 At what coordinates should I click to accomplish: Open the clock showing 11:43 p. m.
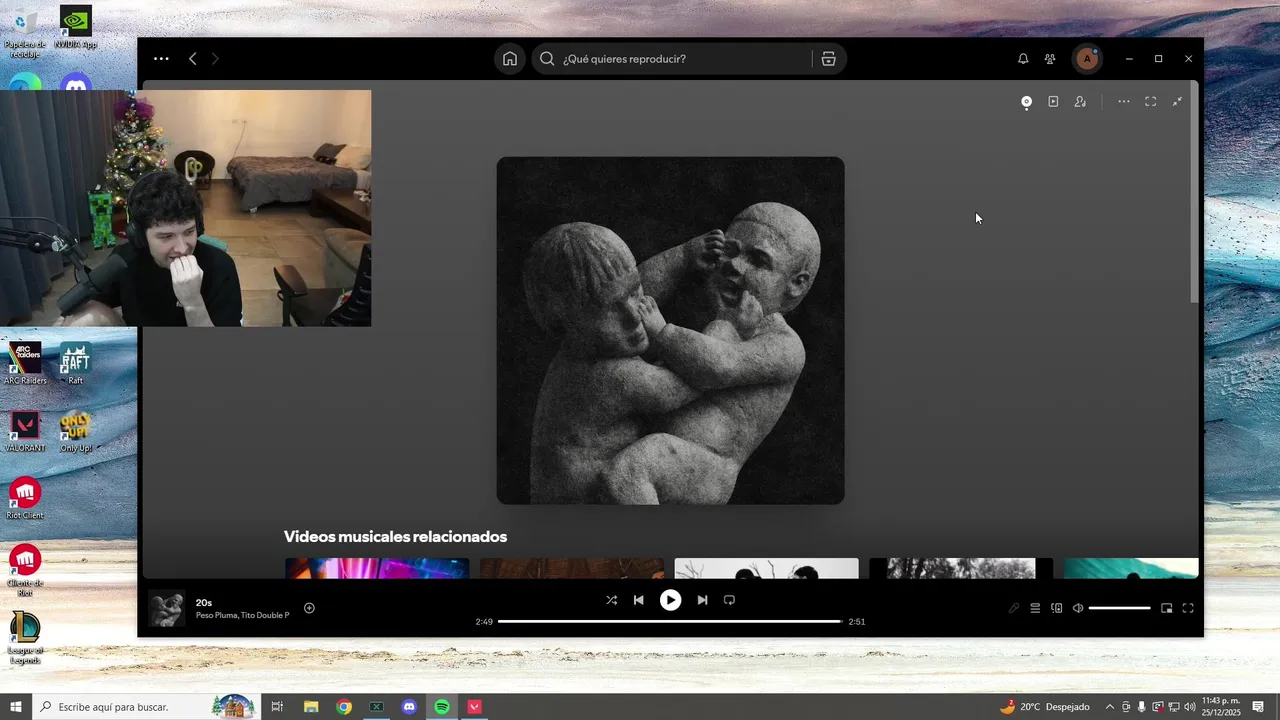point(1221,707)
